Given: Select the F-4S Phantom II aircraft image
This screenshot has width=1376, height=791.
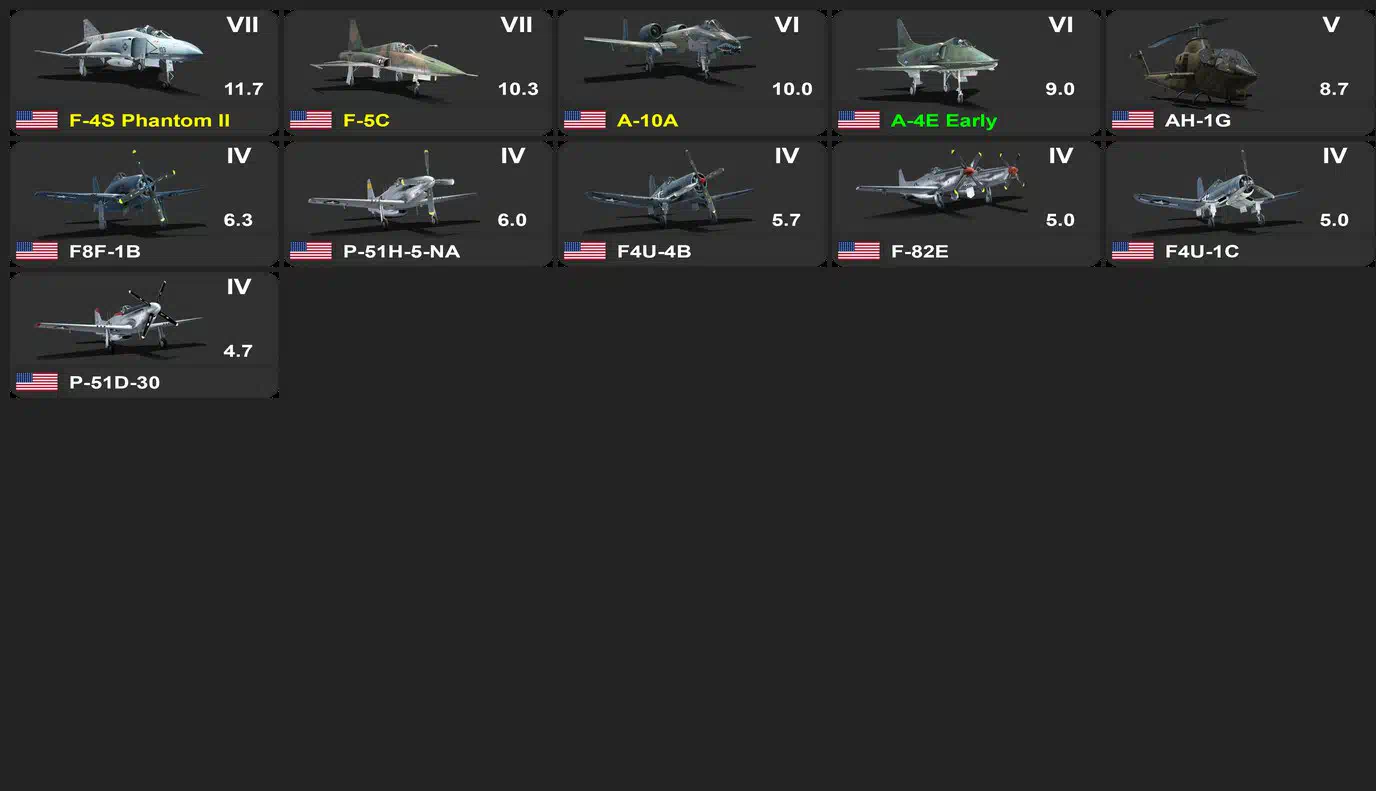Looking at the screenshot, I should tap(118, 57).
